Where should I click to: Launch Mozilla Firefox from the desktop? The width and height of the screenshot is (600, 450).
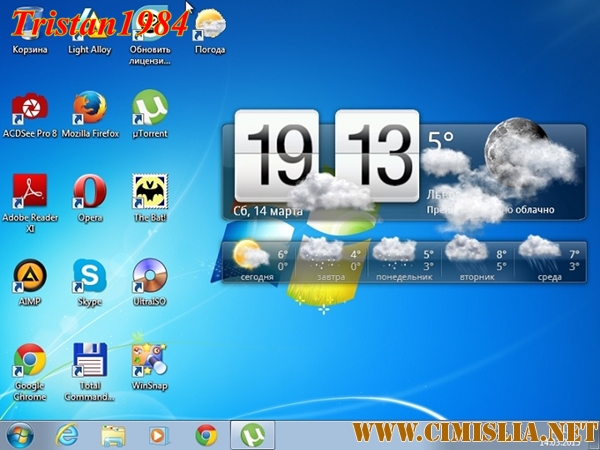(89, 108)
